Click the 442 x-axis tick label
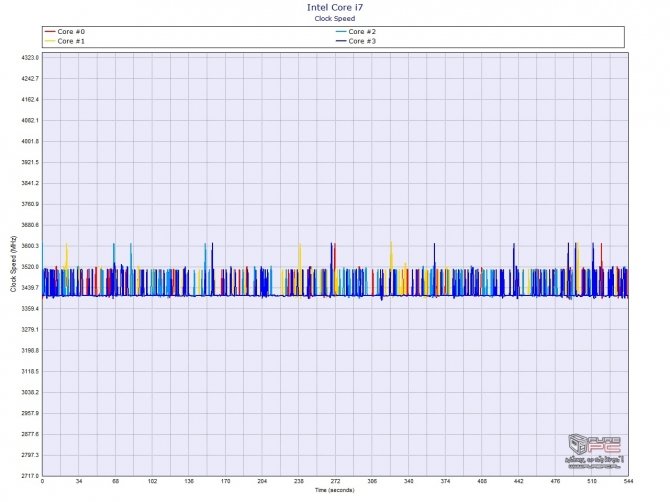670x502 pixels. coord(518,481)
